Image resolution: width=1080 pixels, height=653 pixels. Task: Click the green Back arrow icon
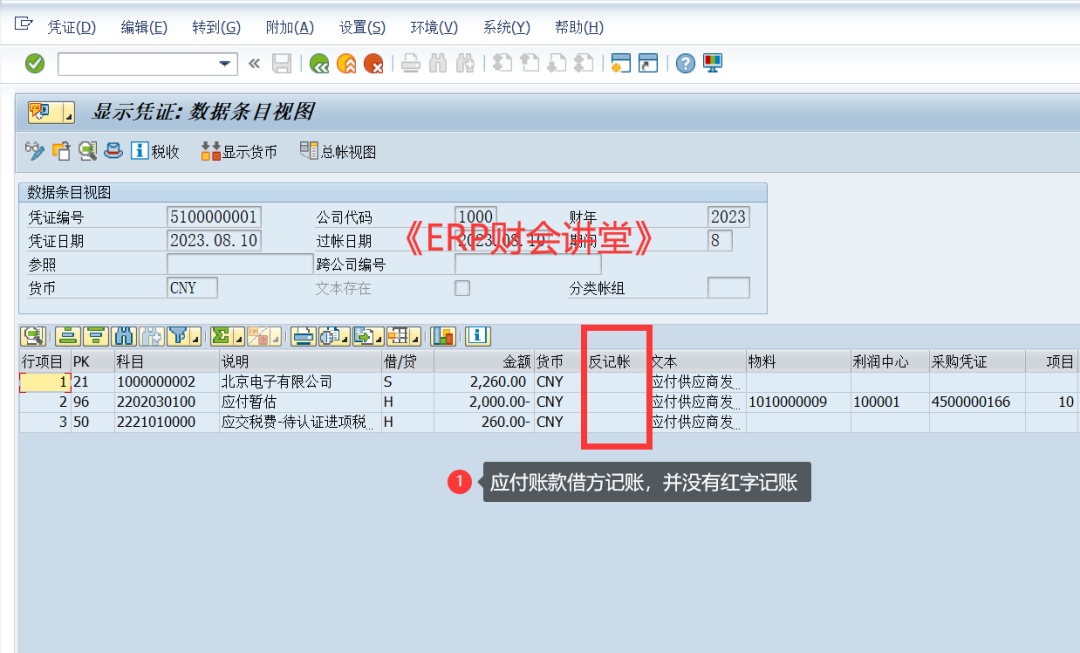tap(319, 64)
